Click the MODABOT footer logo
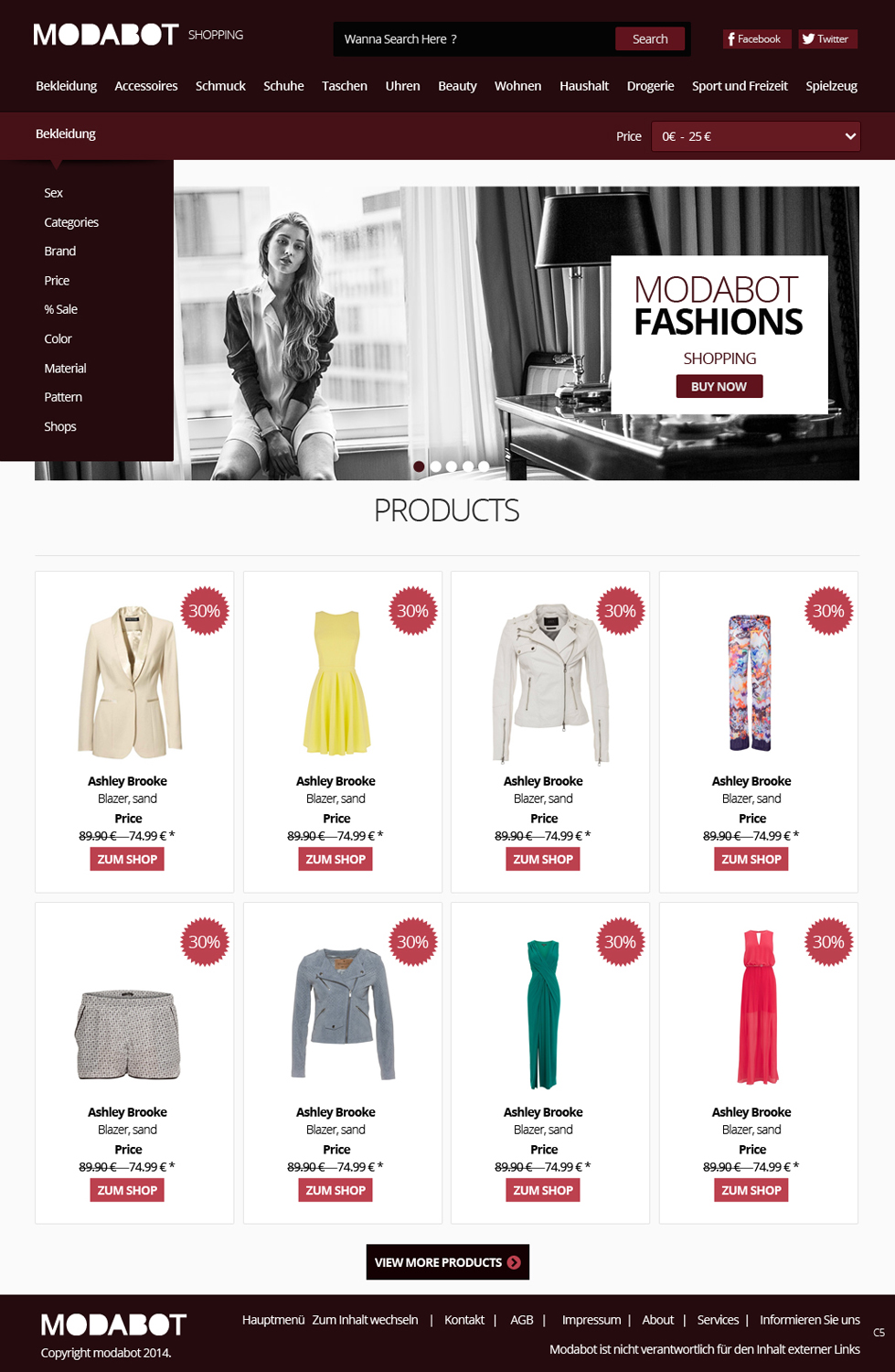 point(113,1324)
